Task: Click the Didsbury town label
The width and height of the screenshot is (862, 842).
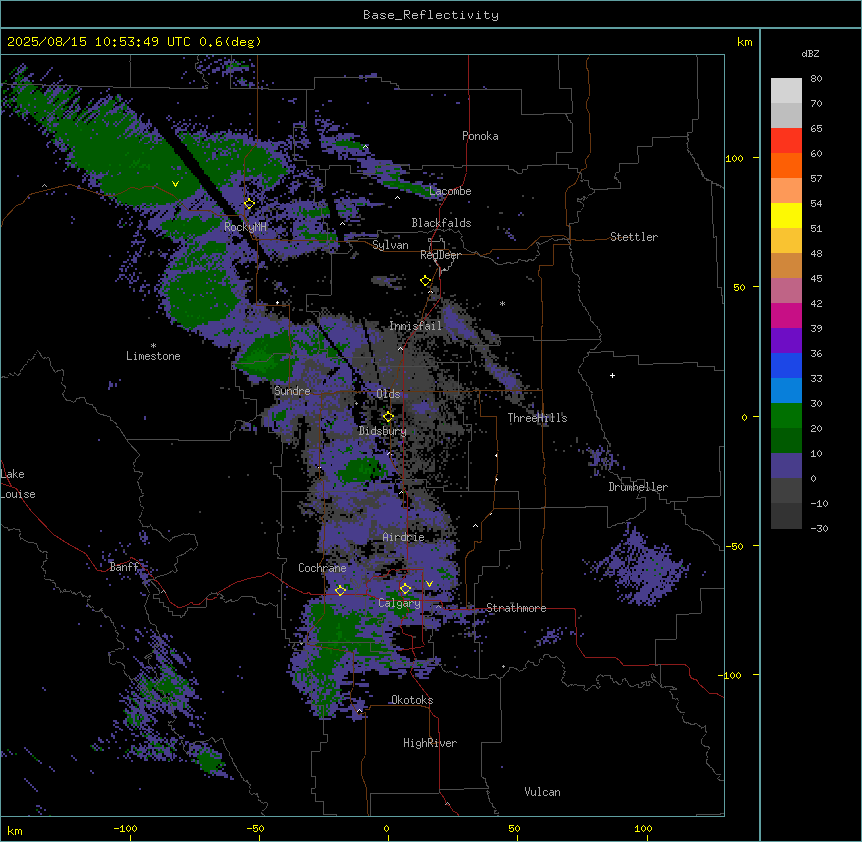Action: [x=383, y=431]
